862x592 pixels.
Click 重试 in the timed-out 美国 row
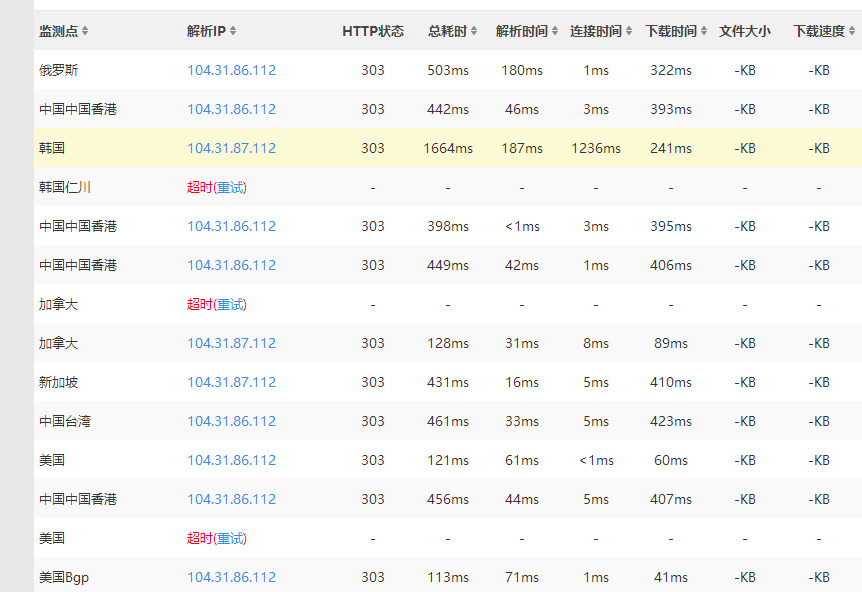point(230,538)
